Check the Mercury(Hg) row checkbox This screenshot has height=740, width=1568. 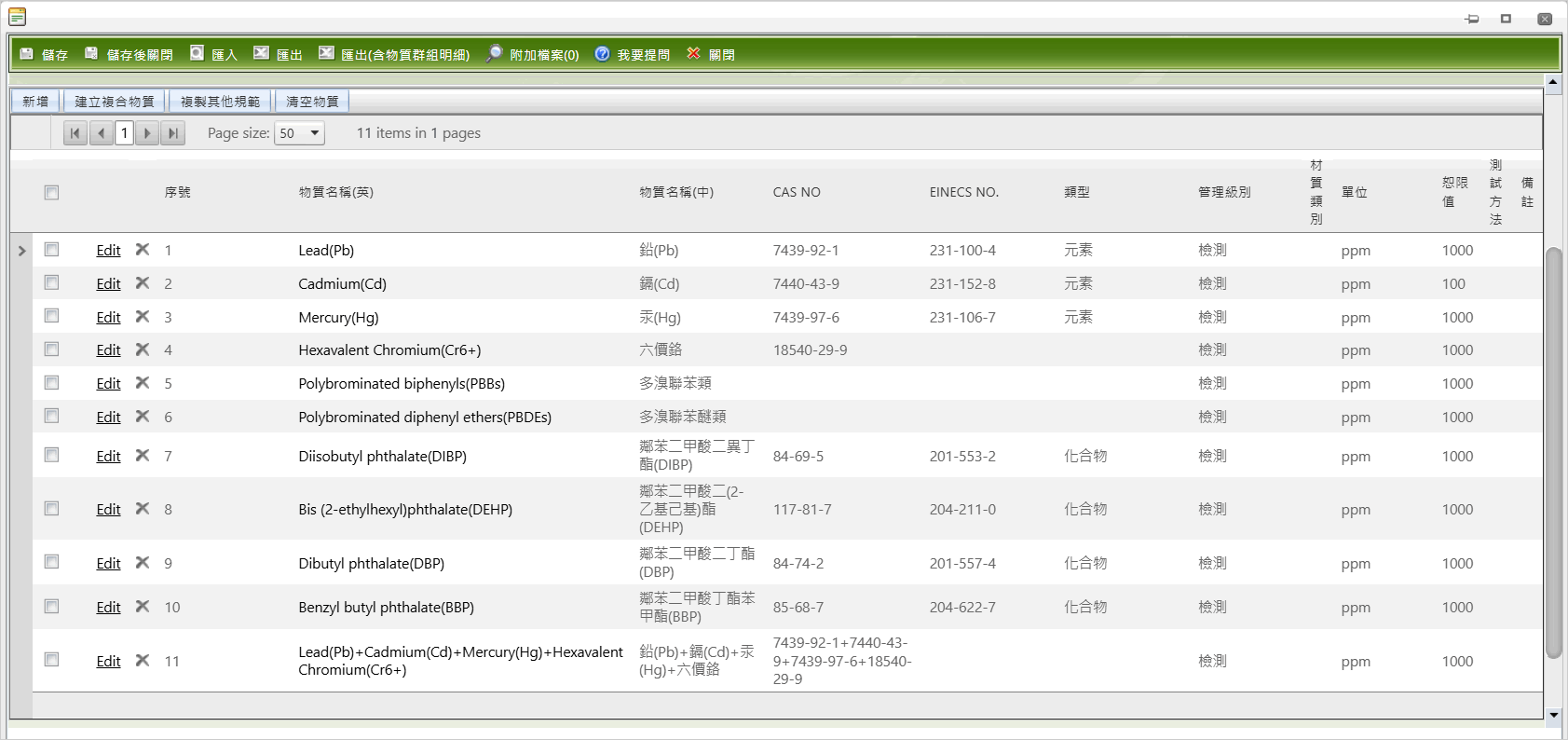pyautogui.click(x=51, y=316)
